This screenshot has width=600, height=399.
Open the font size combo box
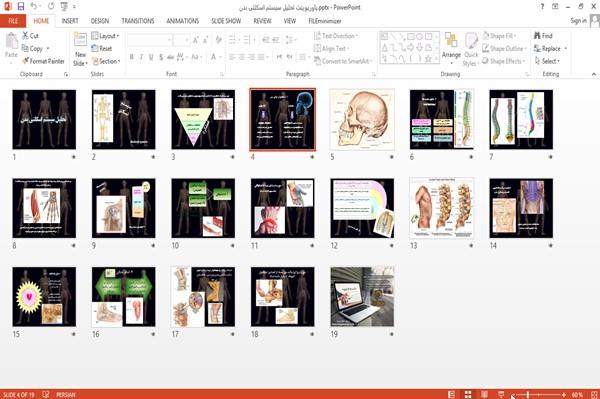pyautogui.click(x=181, y=40)
